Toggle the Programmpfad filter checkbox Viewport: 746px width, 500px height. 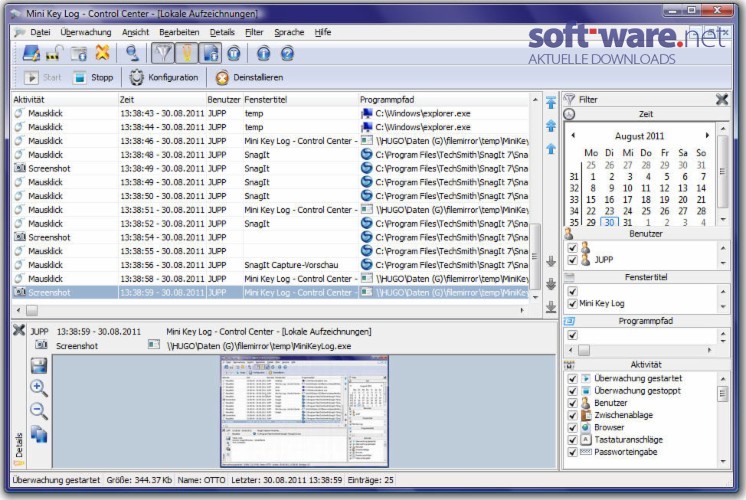click(x=572, y=335)
